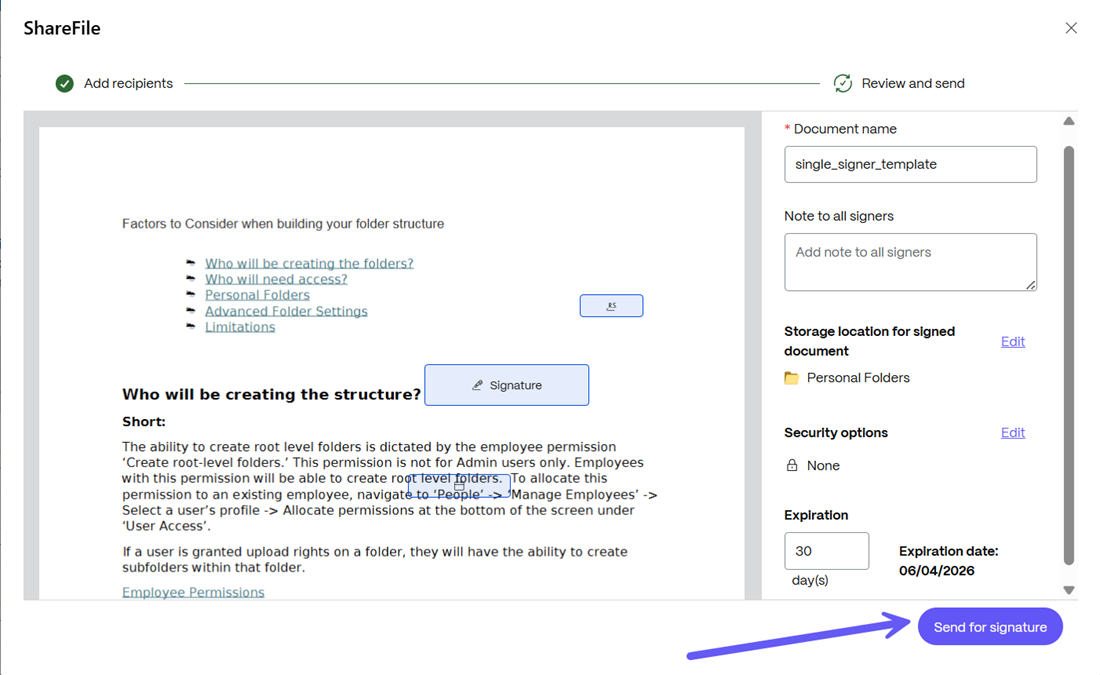Edit the storage location for signed document

(x=1012, y=342)
